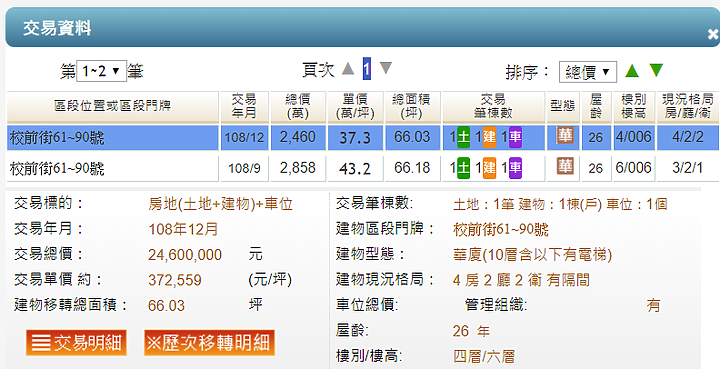Select the 108/9 校前街61~90號 row
720x369 pixels.
click(x=363, y=168)
